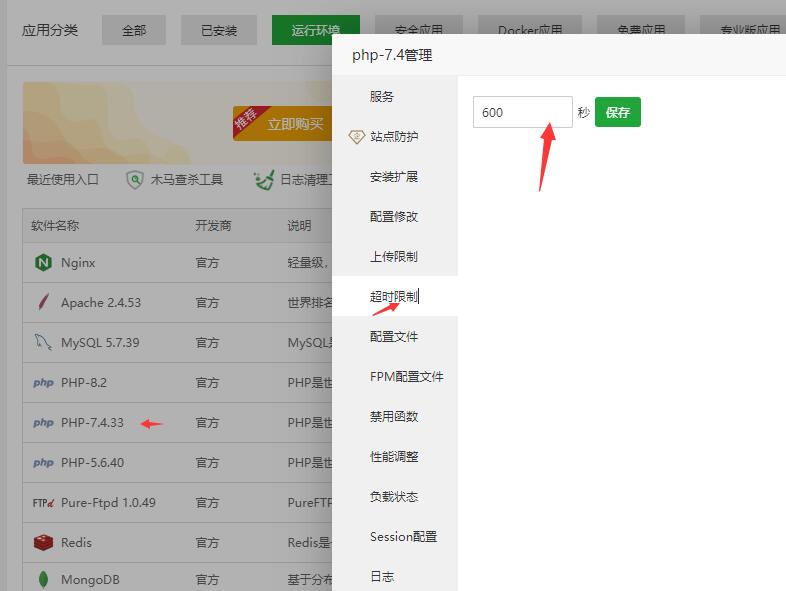Select the 超时限制 tab
Screen dimensions: 786x591
(395, 296)
